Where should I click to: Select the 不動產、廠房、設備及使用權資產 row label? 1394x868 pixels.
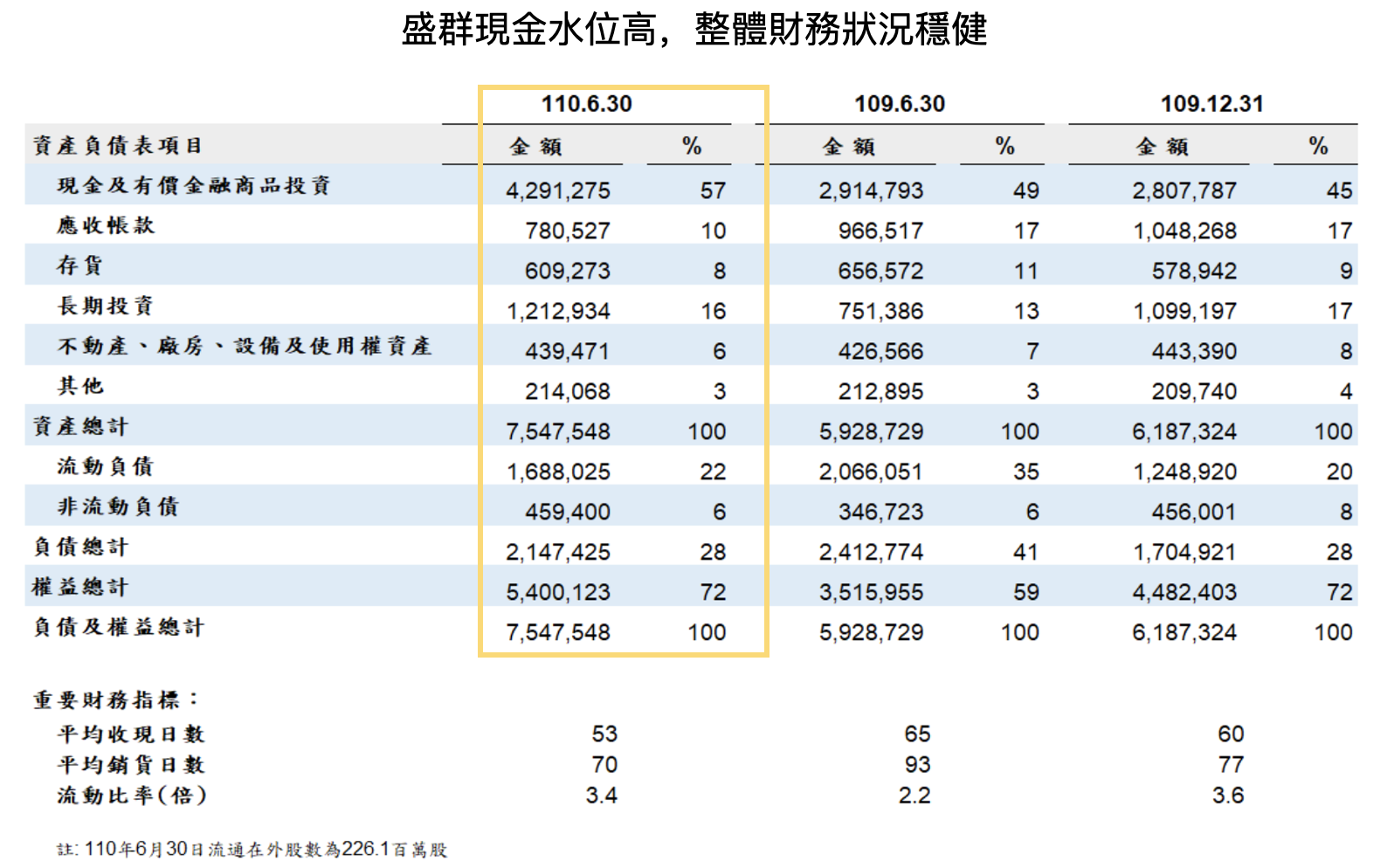coord(245,346)
